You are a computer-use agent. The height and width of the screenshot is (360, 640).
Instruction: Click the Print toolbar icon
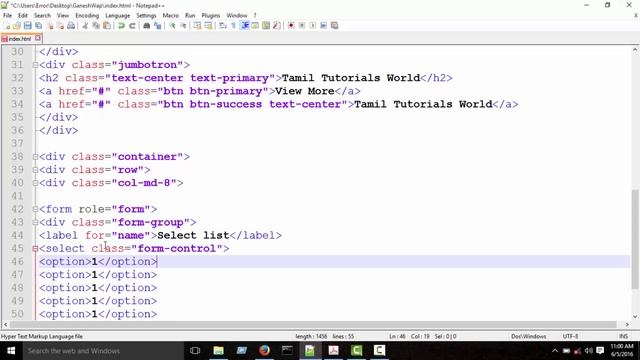point(71,26)
